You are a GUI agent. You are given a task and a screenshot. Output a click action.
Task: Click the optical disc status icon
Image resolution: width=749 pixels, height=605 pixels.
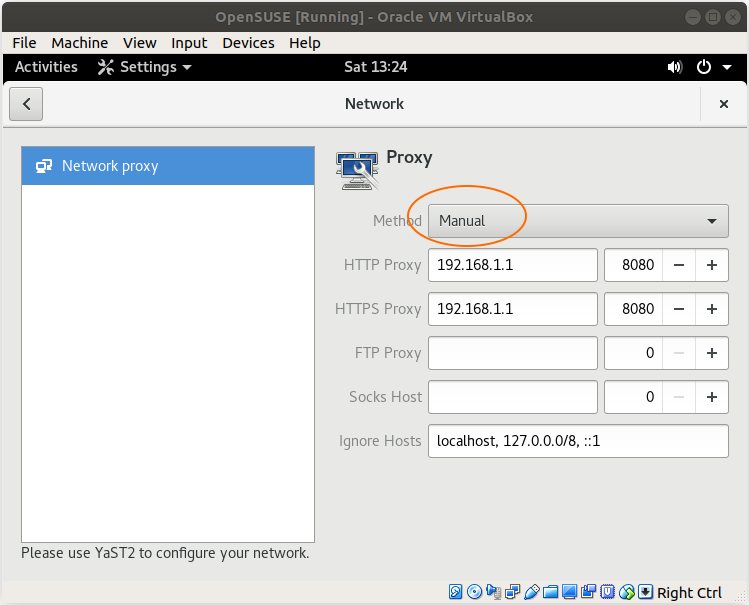coord(474,592)
